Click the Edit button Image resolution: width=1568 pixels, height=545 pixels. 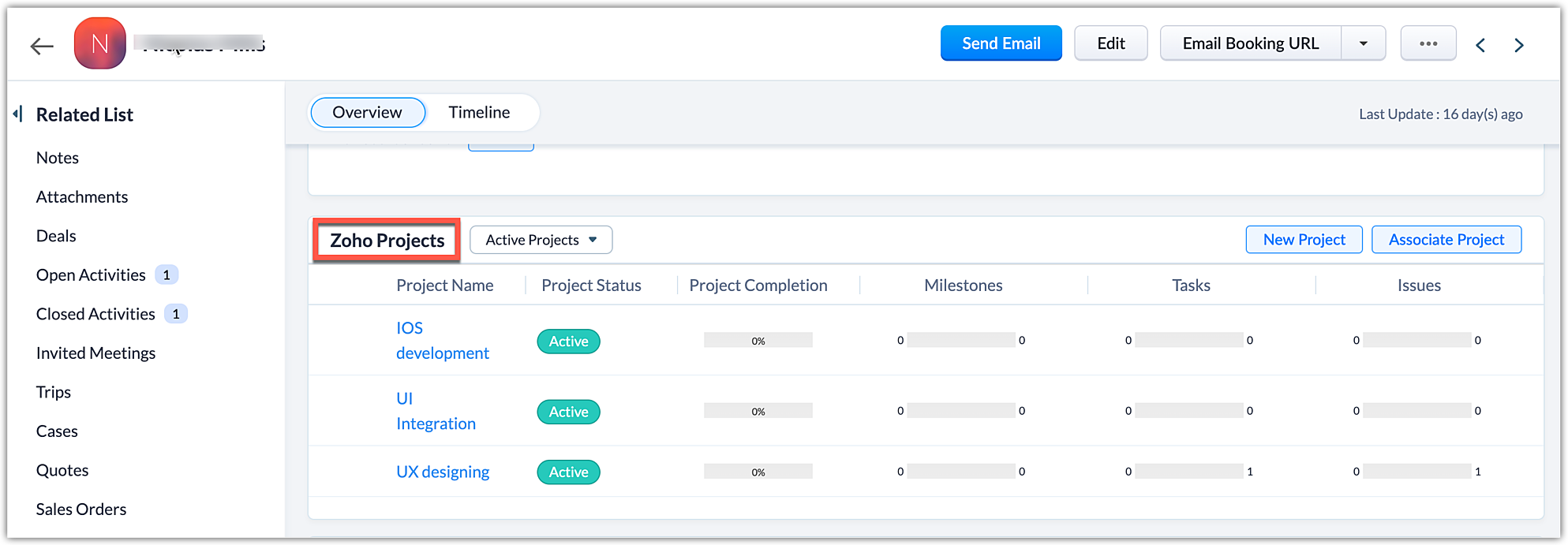(1110, 43)
